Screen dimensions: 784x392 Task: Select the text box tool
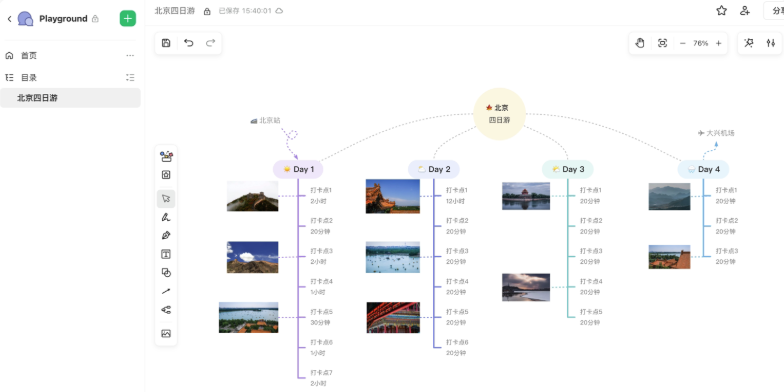point(166,254)
